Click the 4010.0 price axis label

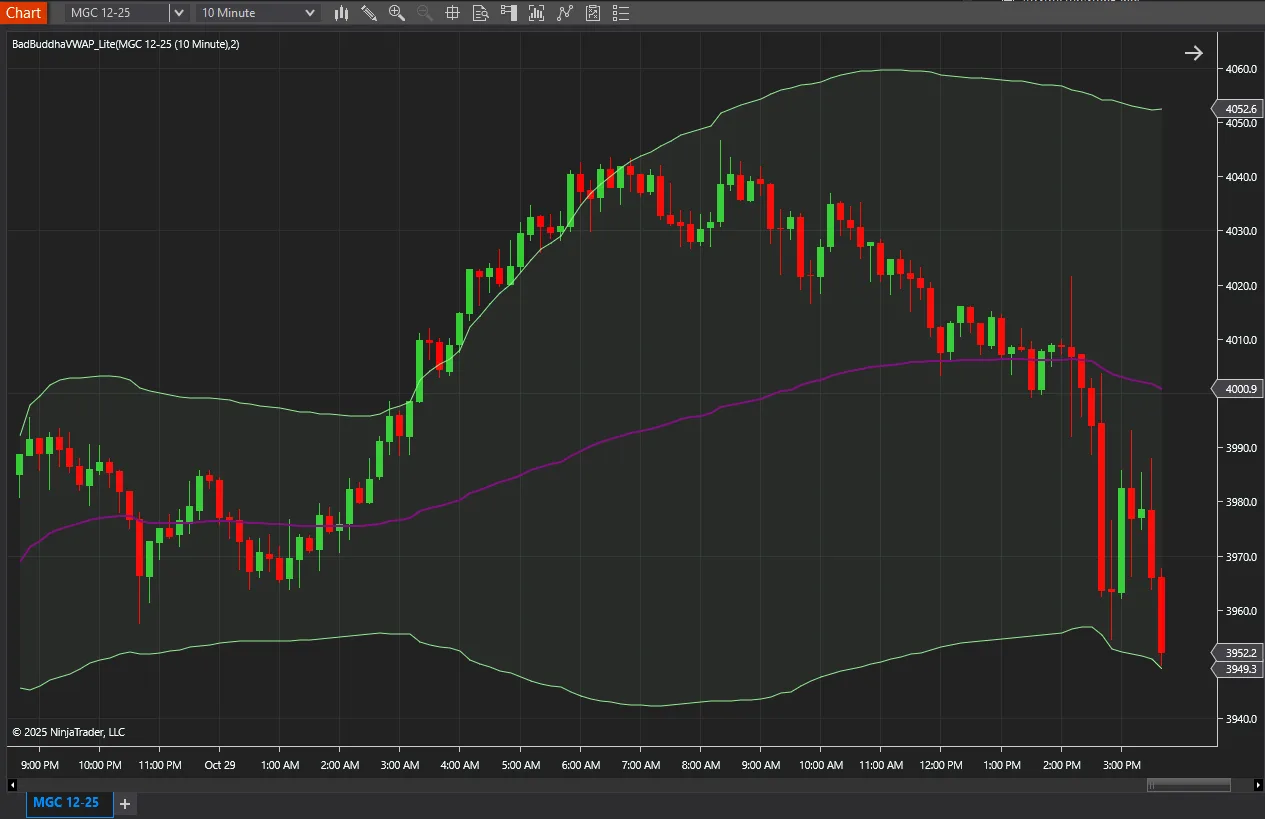(1240, 340)
